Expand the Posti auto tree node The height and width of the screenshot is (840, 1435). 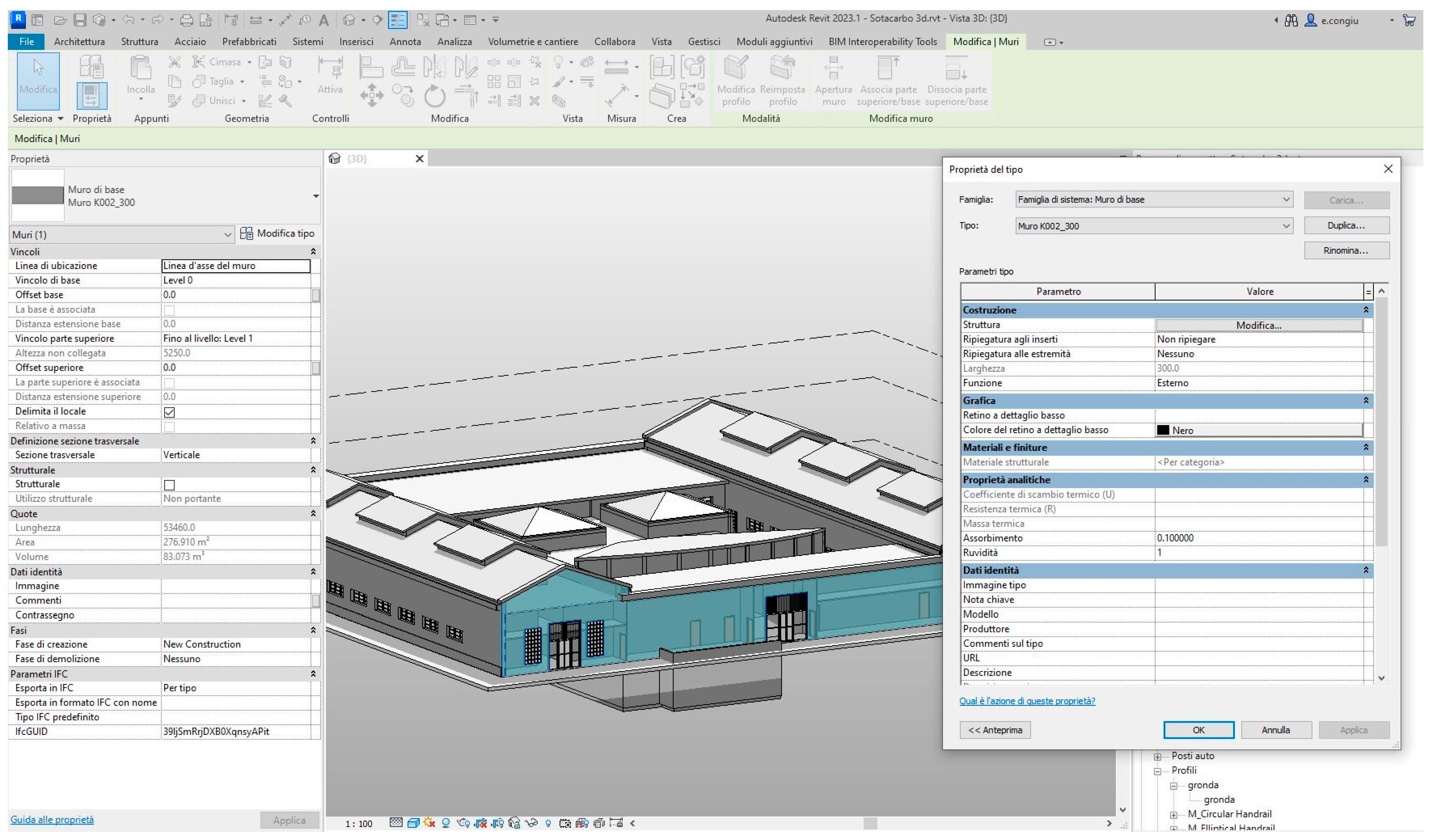click(x=1158, y=757)
